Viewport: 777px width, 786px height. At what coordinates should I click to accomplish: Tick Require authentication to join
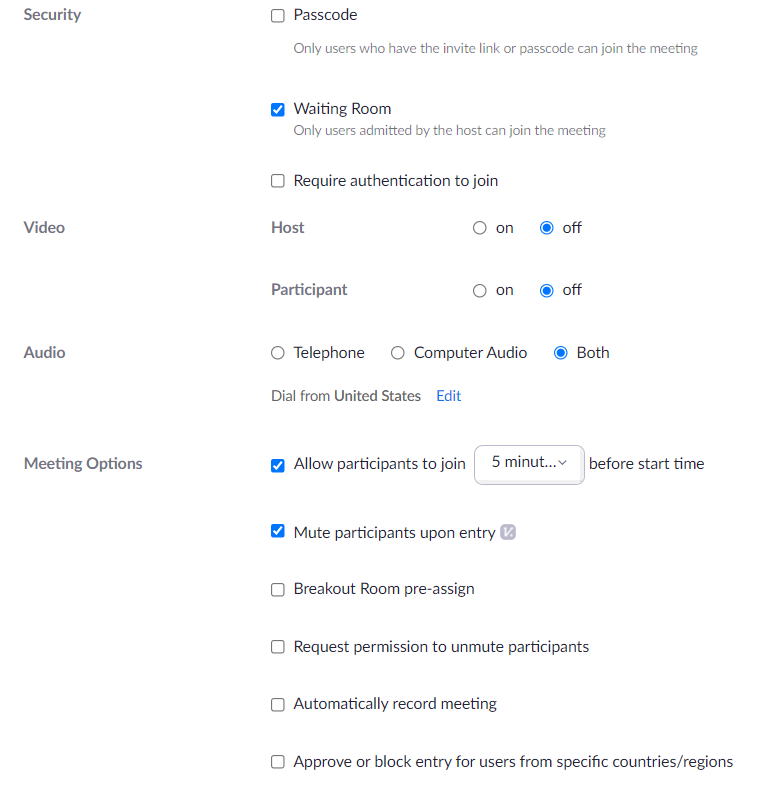tap(278, 181)
